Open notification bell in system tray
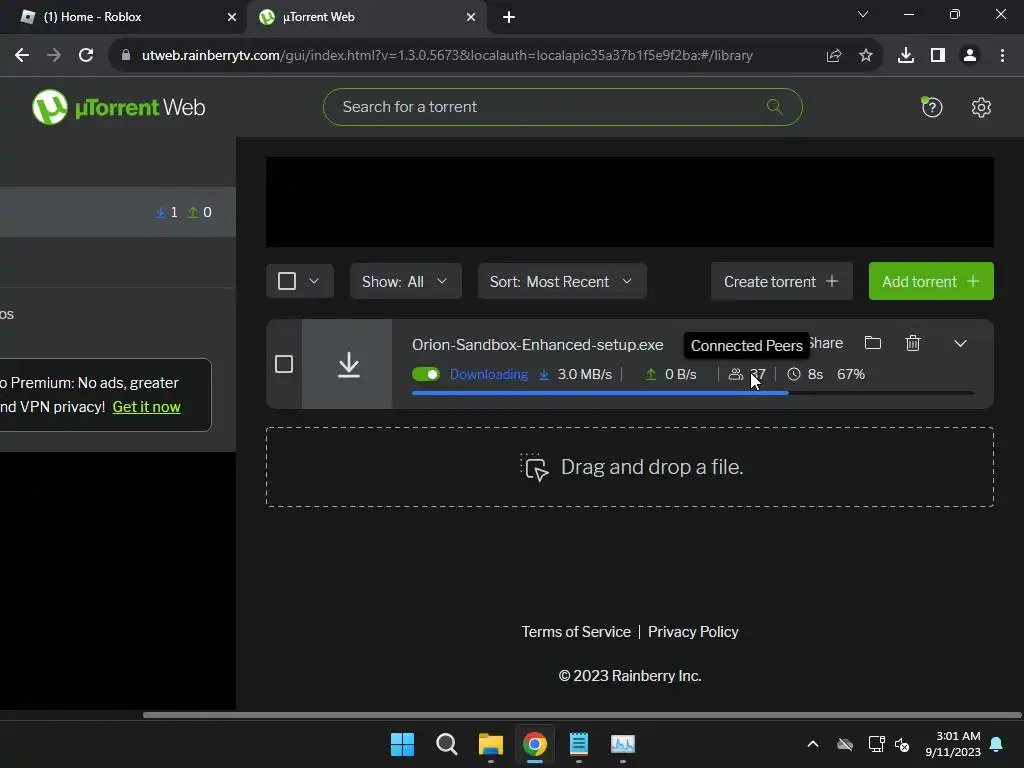 [x=997, y=744]
